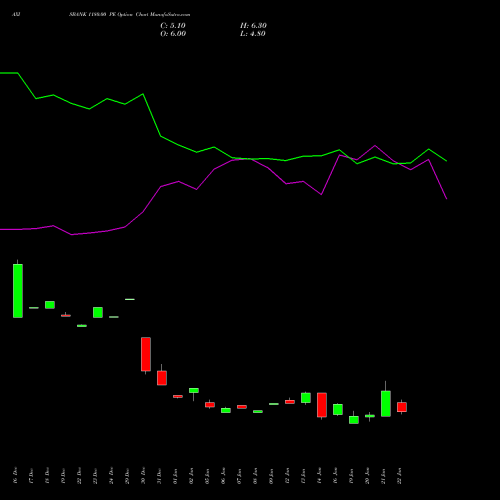Select the 01 Jan date label
The width and height of the screenshot is (500, 500).
point(175,476)
